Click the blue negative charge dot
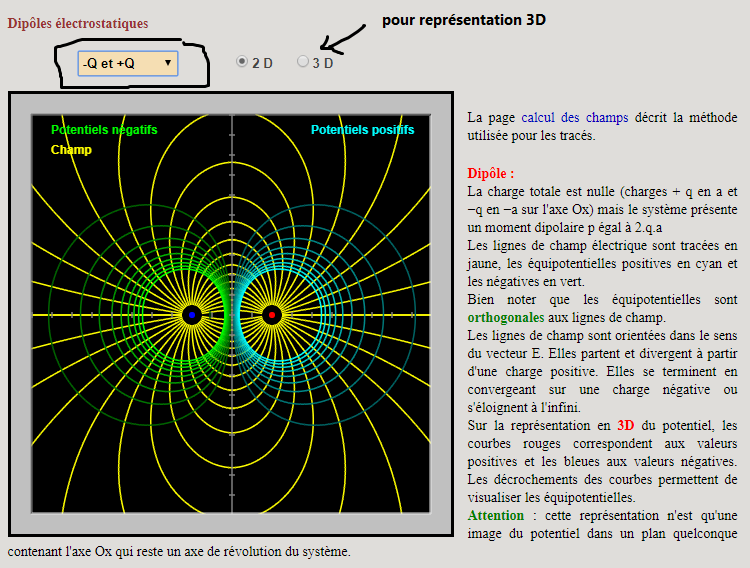750x568 pixels. click(192, 315)
